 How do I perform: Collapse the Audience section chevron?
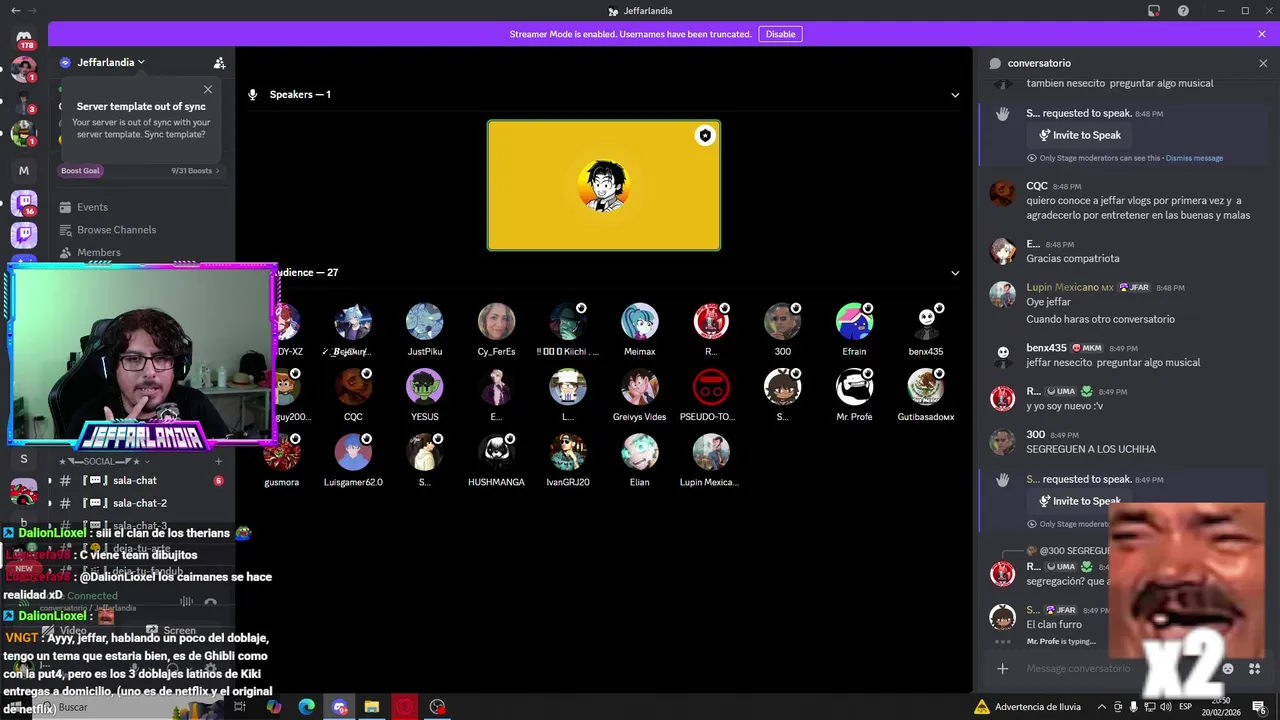pos(955,273)
